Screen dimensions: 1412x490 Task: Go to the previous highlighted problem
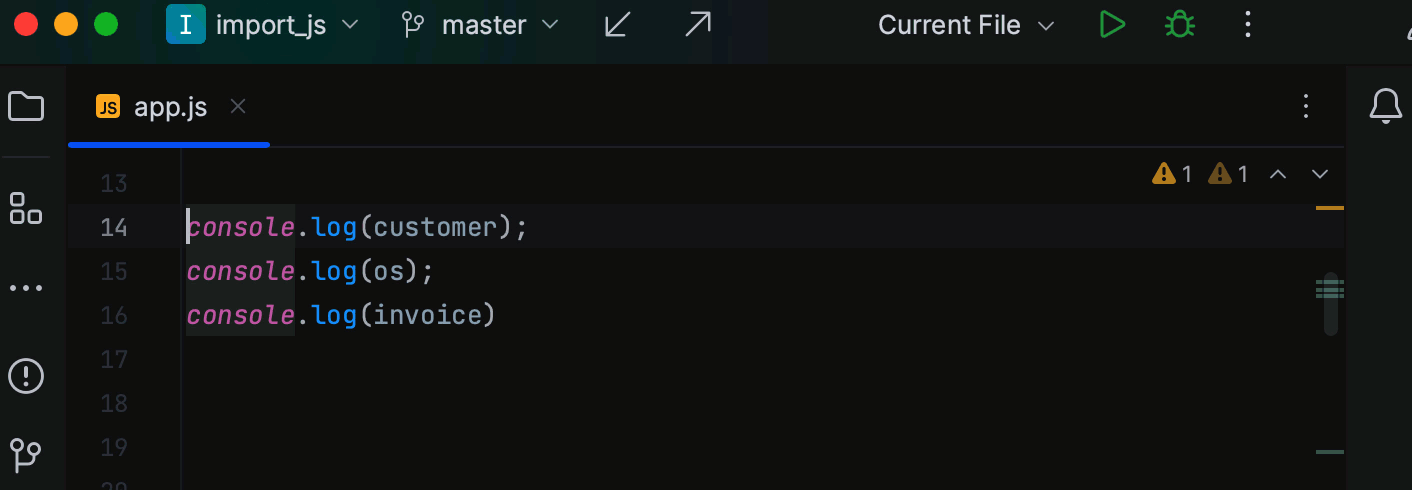1277,174
